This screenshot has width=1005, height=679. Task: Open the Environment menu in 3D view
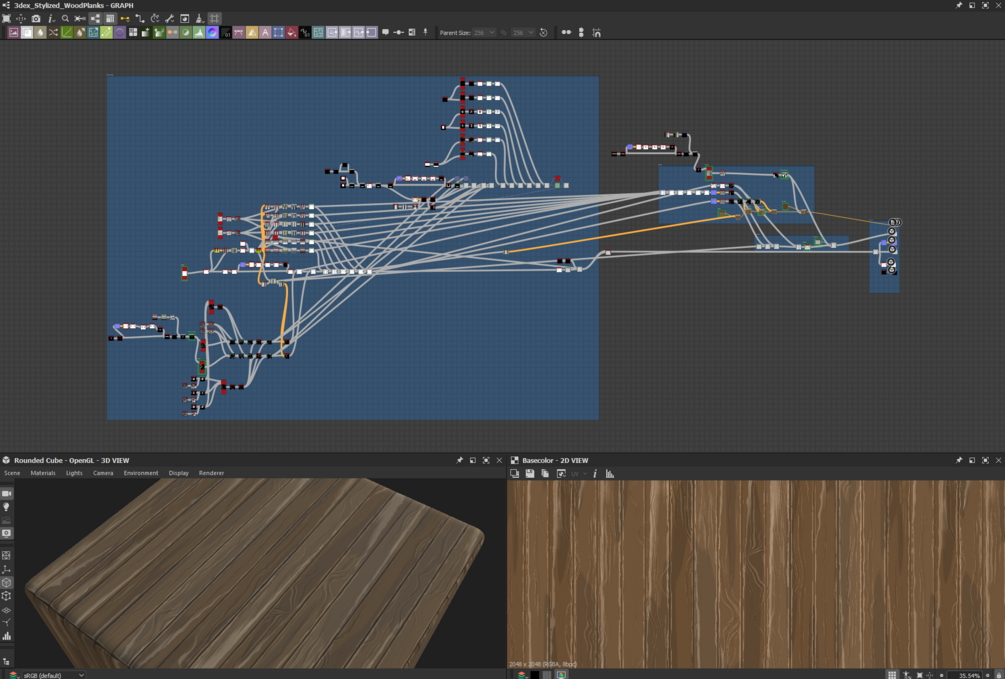[x=141, y=473]
